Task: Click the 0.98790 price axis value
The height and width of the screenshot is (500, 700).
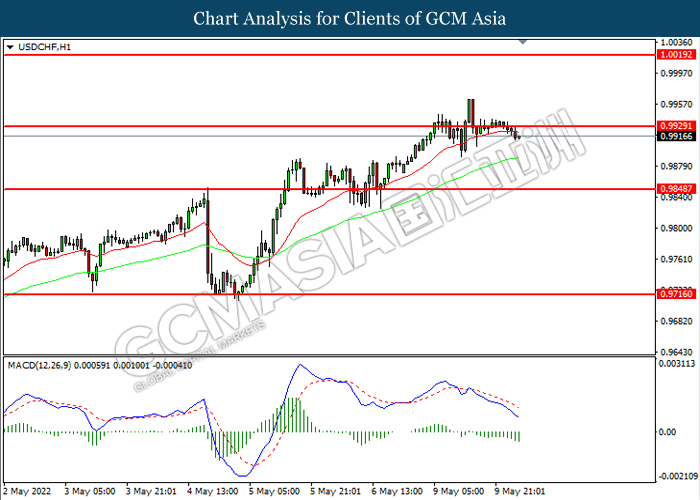Action: click(x=677, y=166)
